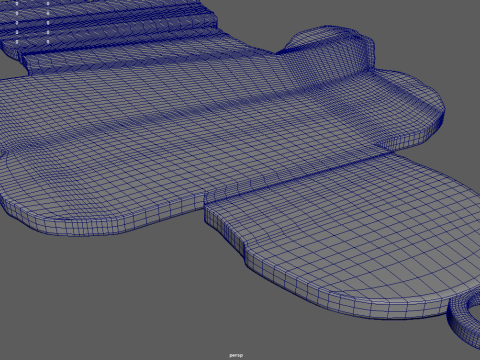Click the first column of HUD values
Viewport: 480px width, 360px height.
pyautogui.click(x=17, y=23)
